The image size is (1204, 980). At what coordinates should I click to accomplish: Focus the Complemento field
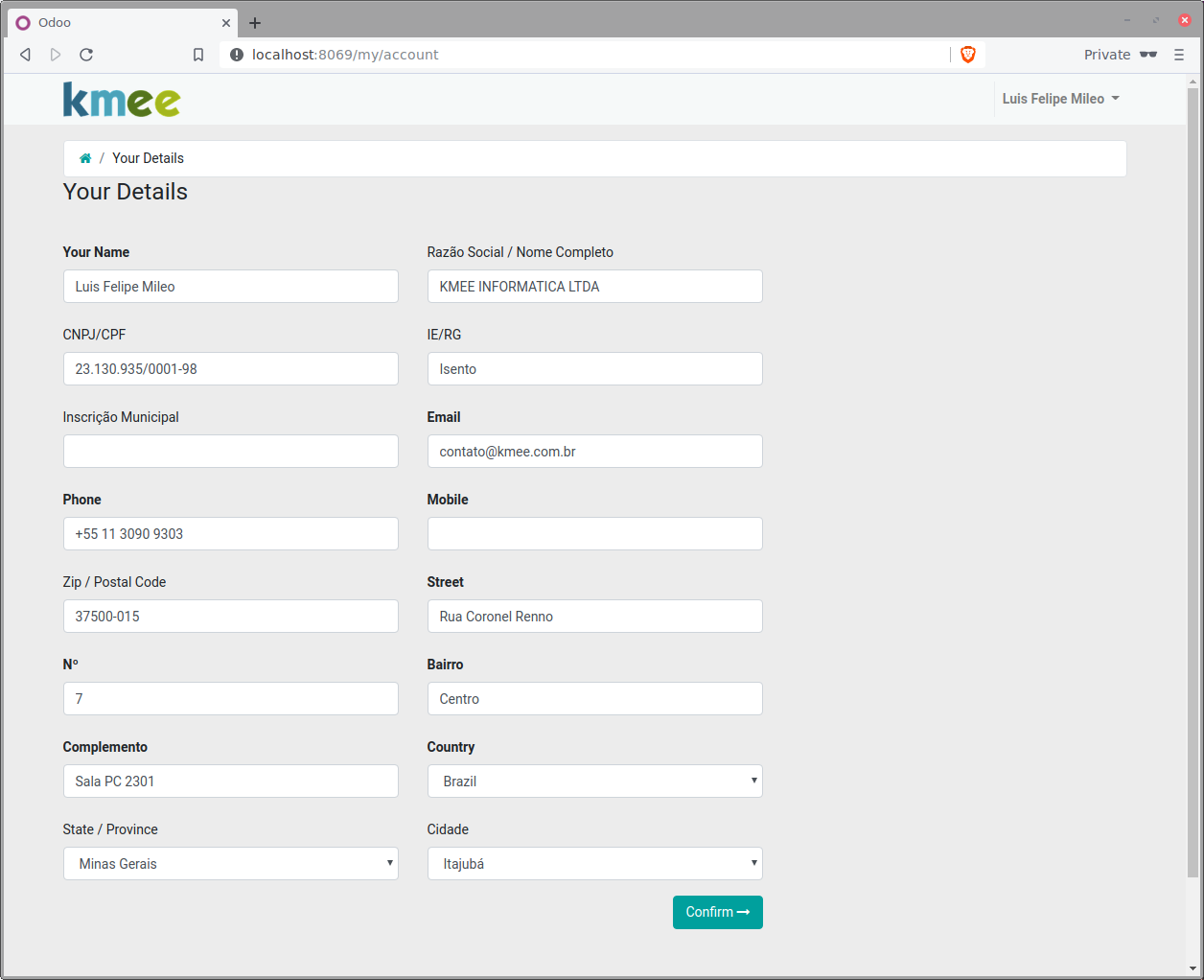pyautogui.click(x=231, y=782)
